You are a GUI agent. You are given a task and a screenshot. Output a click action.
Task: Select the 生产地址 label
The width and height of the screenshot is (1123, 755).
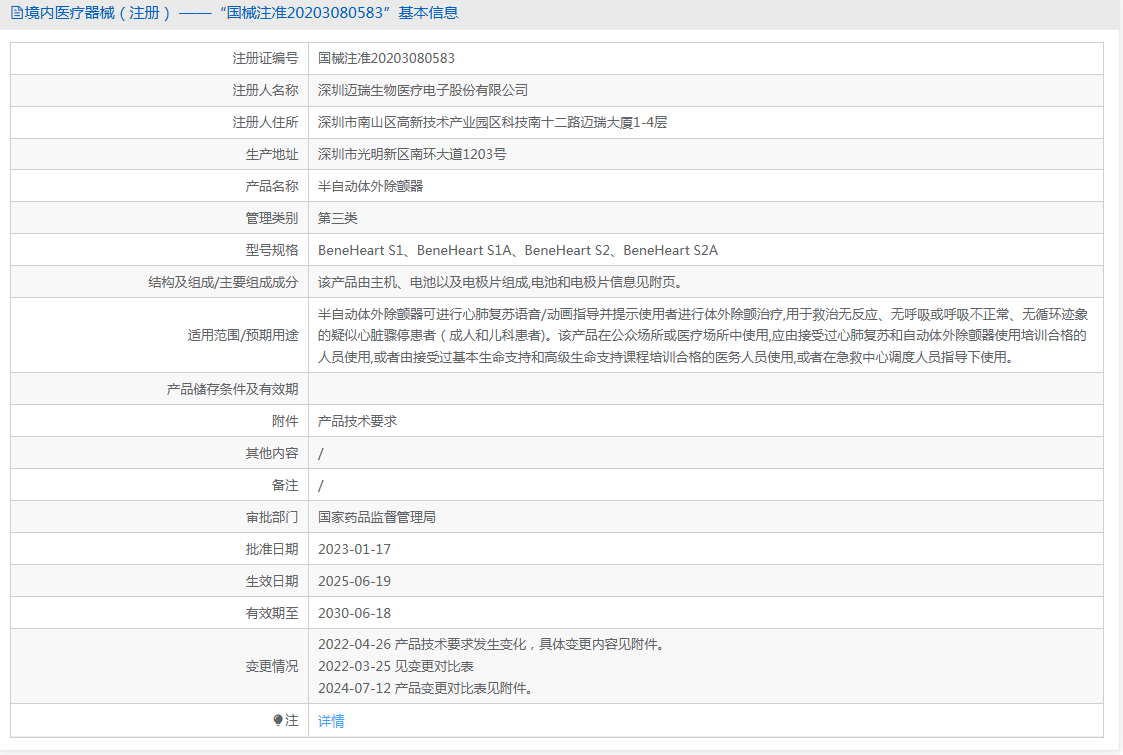(x=271, y=155)
